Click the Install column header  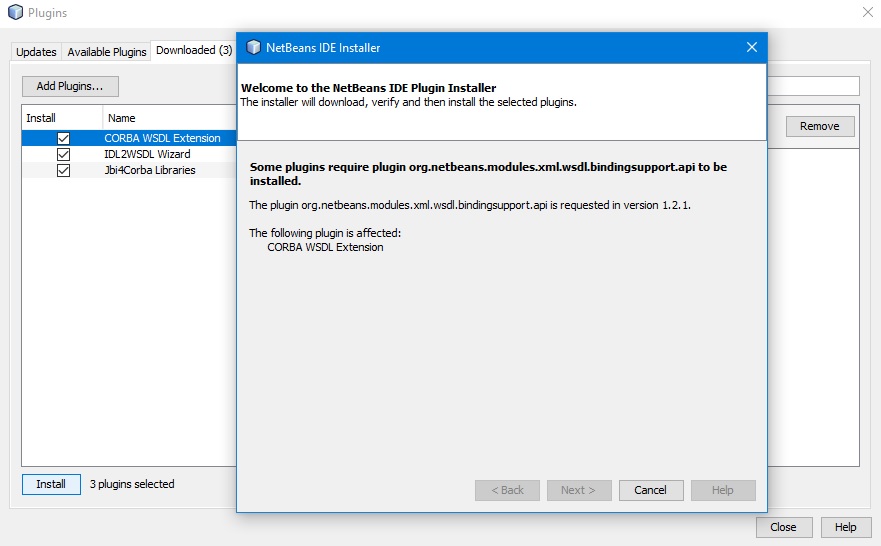(62, 118)
